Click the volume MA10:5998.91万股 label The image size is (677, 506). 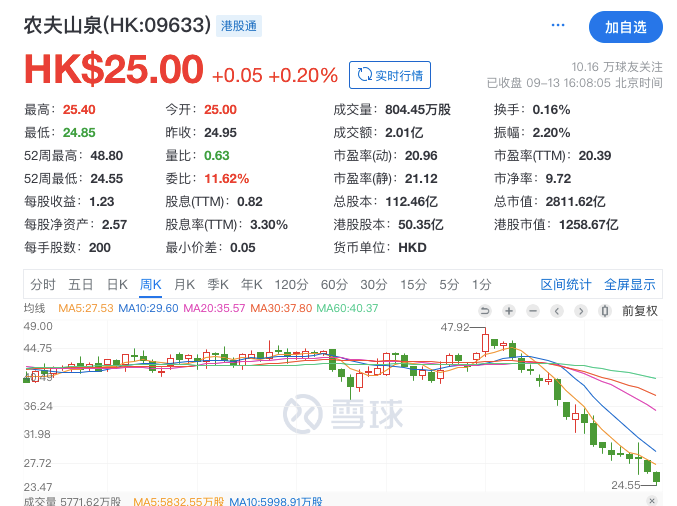(x=276, y=501)
